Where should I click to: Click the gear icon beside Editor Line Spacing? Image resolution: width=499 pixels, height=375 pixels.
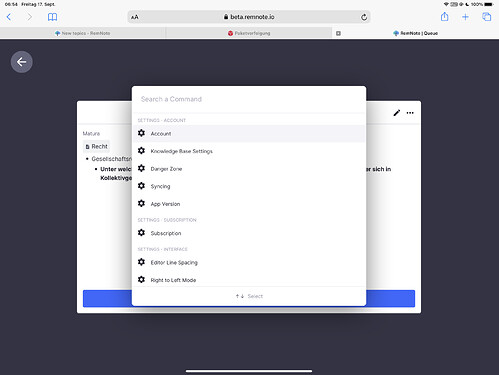[141, 262]
